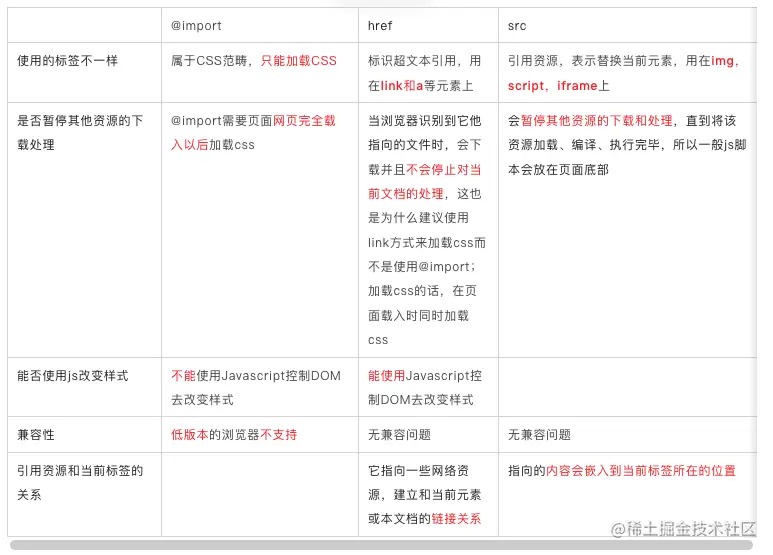This screenshot has width=773, height=555.
Task: Click the src cell beginning 会暂停其他资源的下载和处理
Action: [628, 230]
